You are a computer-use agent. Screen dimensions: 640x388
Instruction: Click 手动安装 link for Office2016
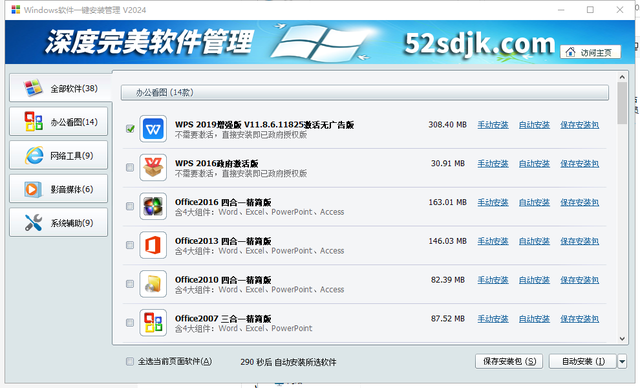point(493,202)
